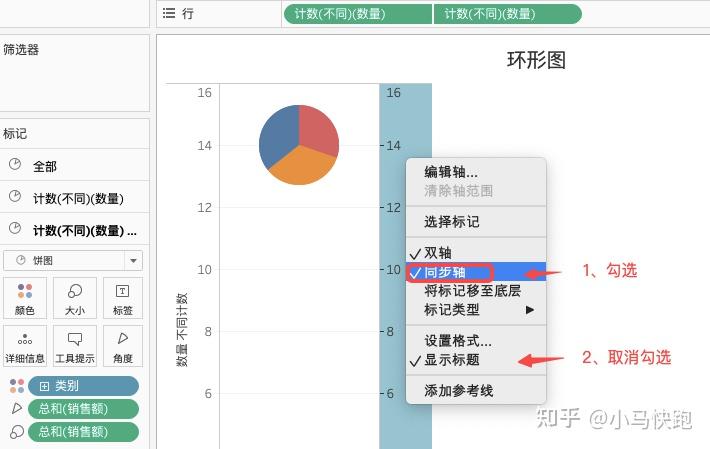This screenshot has width=710, height=449.
Task: Choose 选择标记 in the context menu
Action: pos(476,222)
